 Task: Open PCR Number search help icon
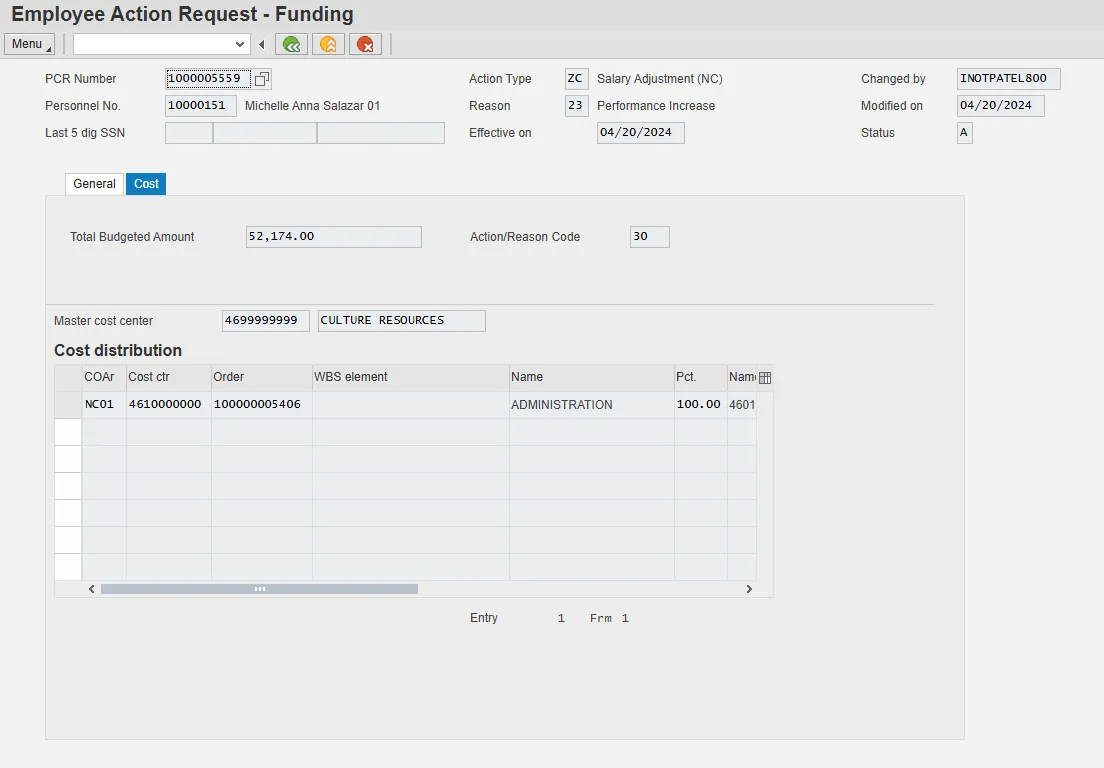262,79
